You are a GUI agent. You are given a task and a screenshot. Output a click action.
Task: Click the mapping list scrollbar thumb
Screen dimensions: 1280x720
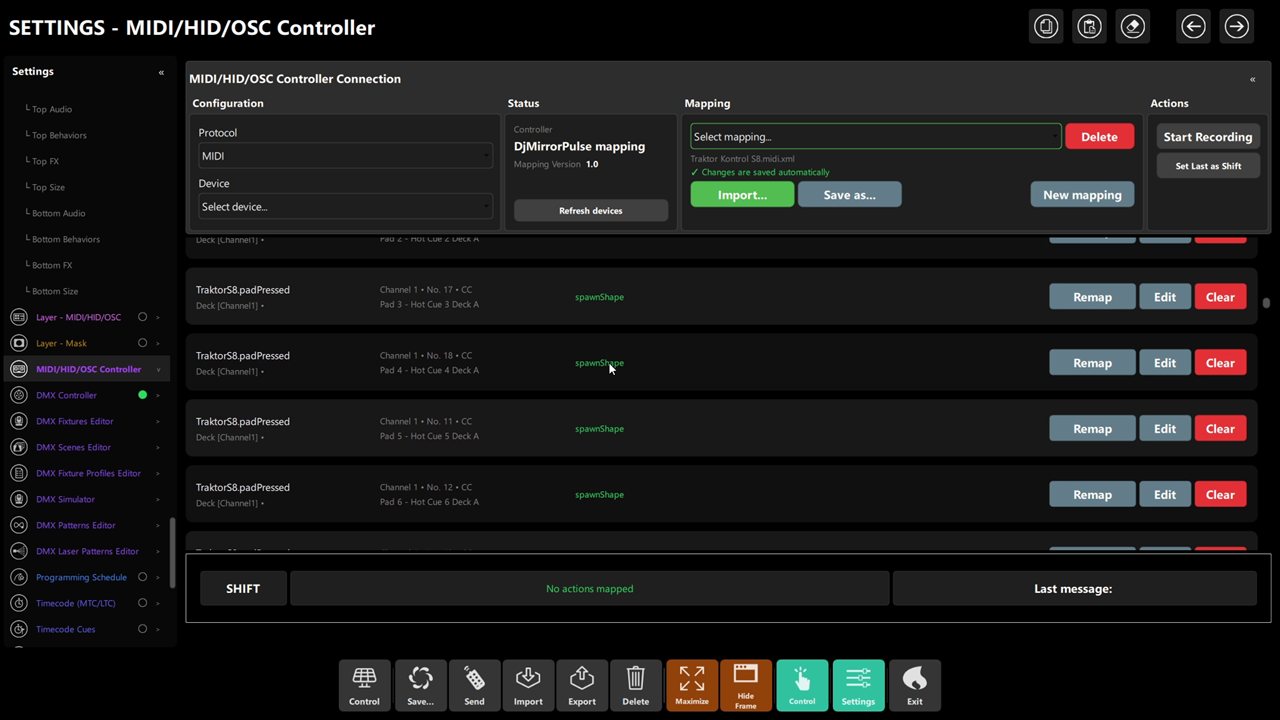(1266, 302)
